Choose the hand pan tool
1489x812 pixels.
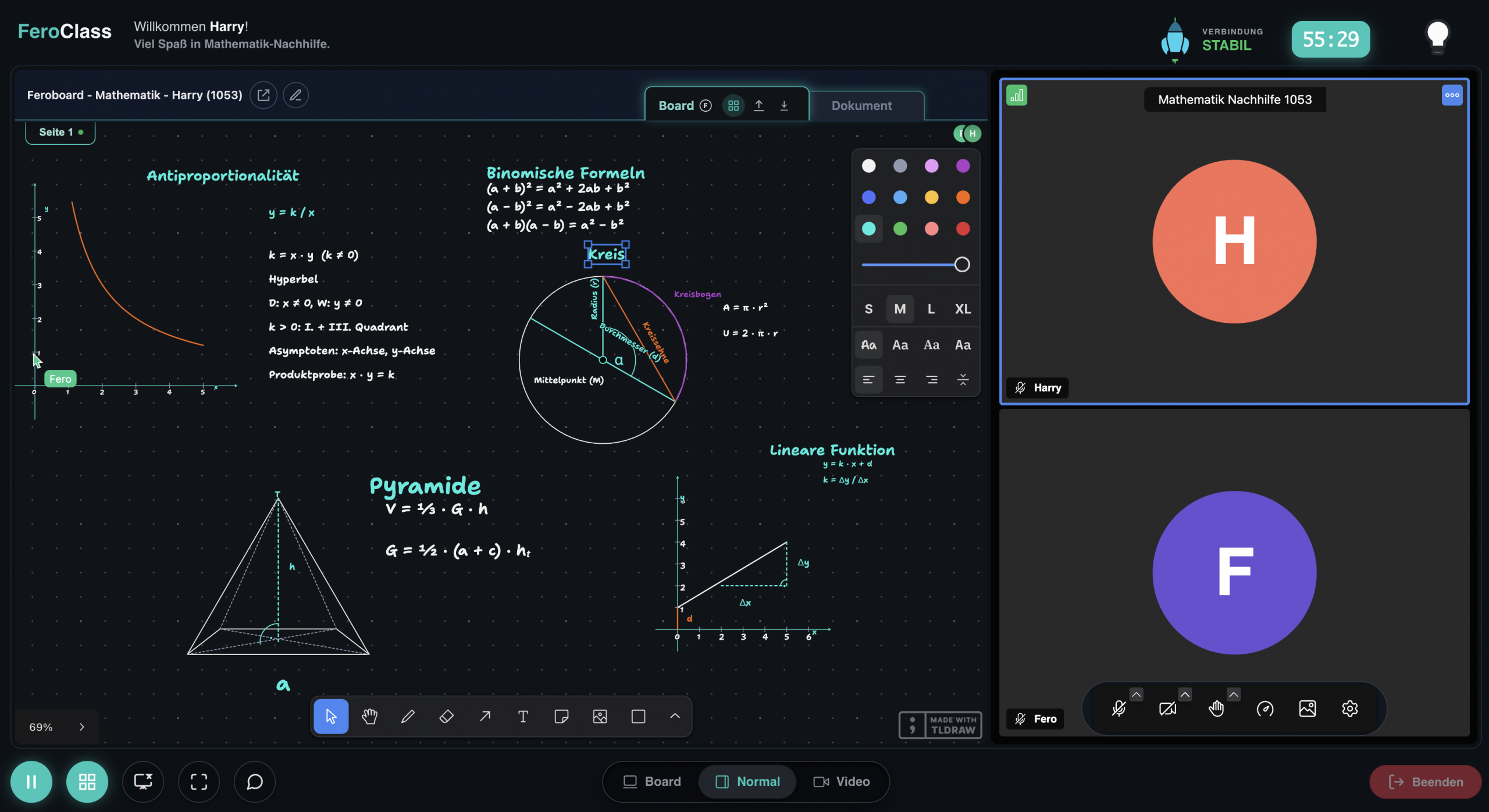click(369, 716)
